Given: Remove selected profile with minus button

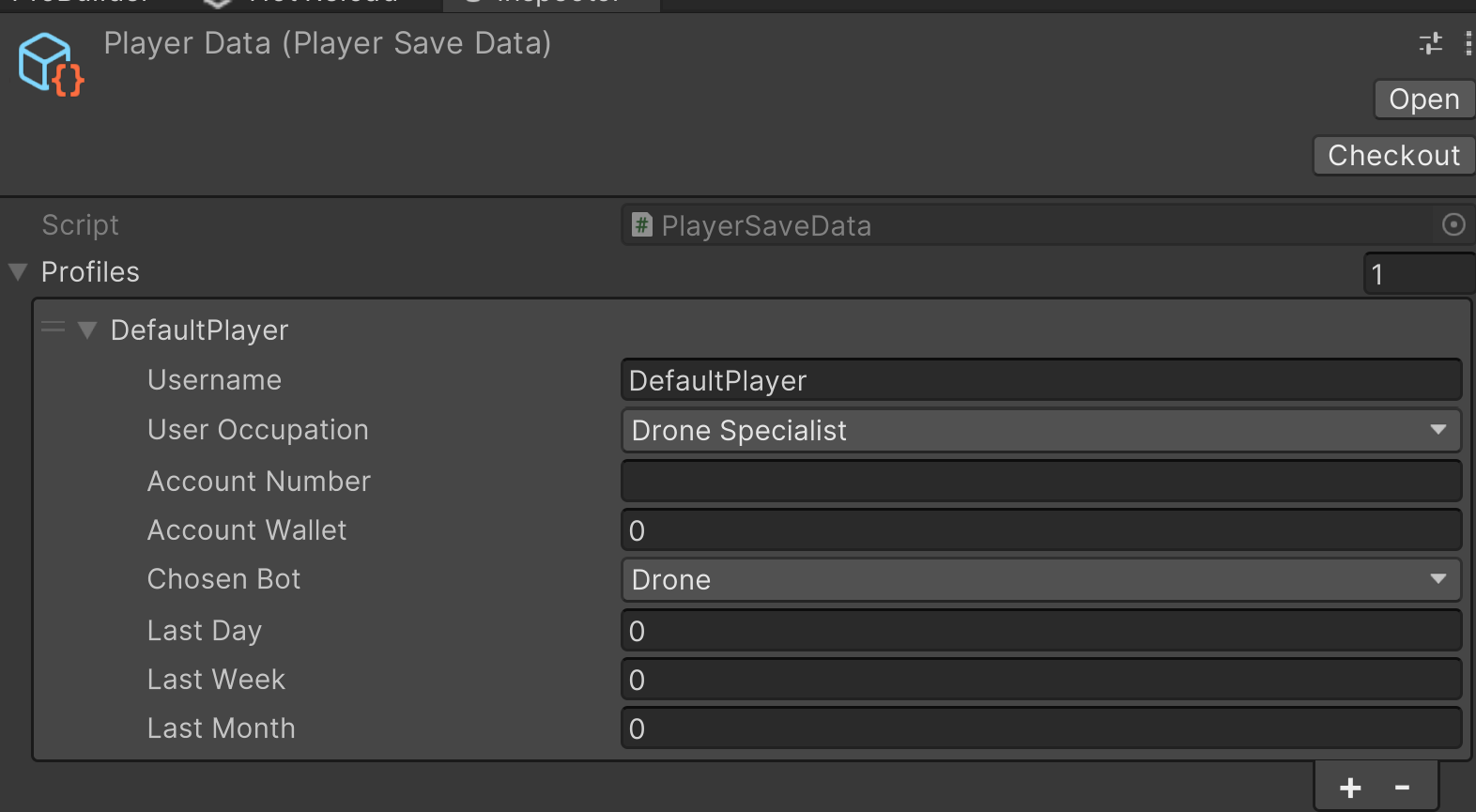Looking at the screenshot, I should point(1402,788).
